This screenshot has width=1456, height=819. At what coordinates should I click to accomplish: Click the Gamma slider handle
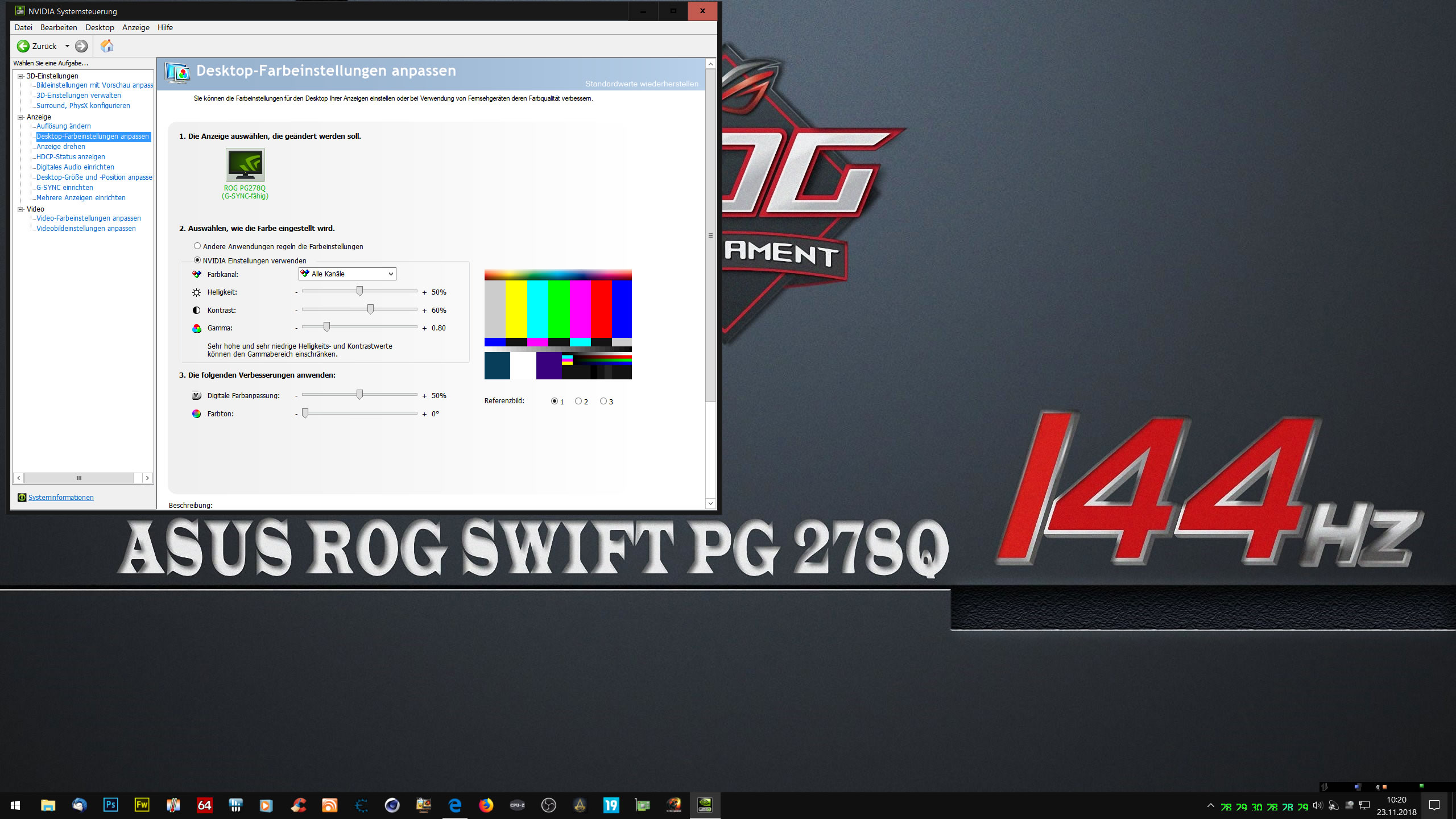[x=326, y=327]
